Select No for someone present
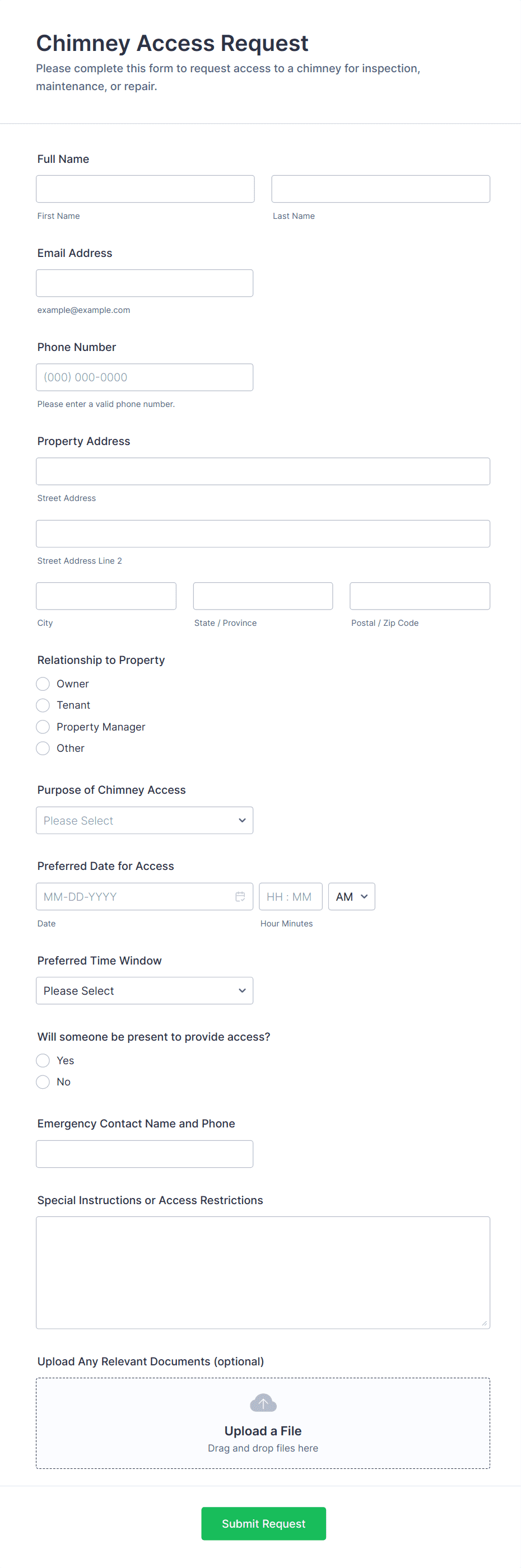Viewport: 521px width, 1568px height. [43, 1082]
